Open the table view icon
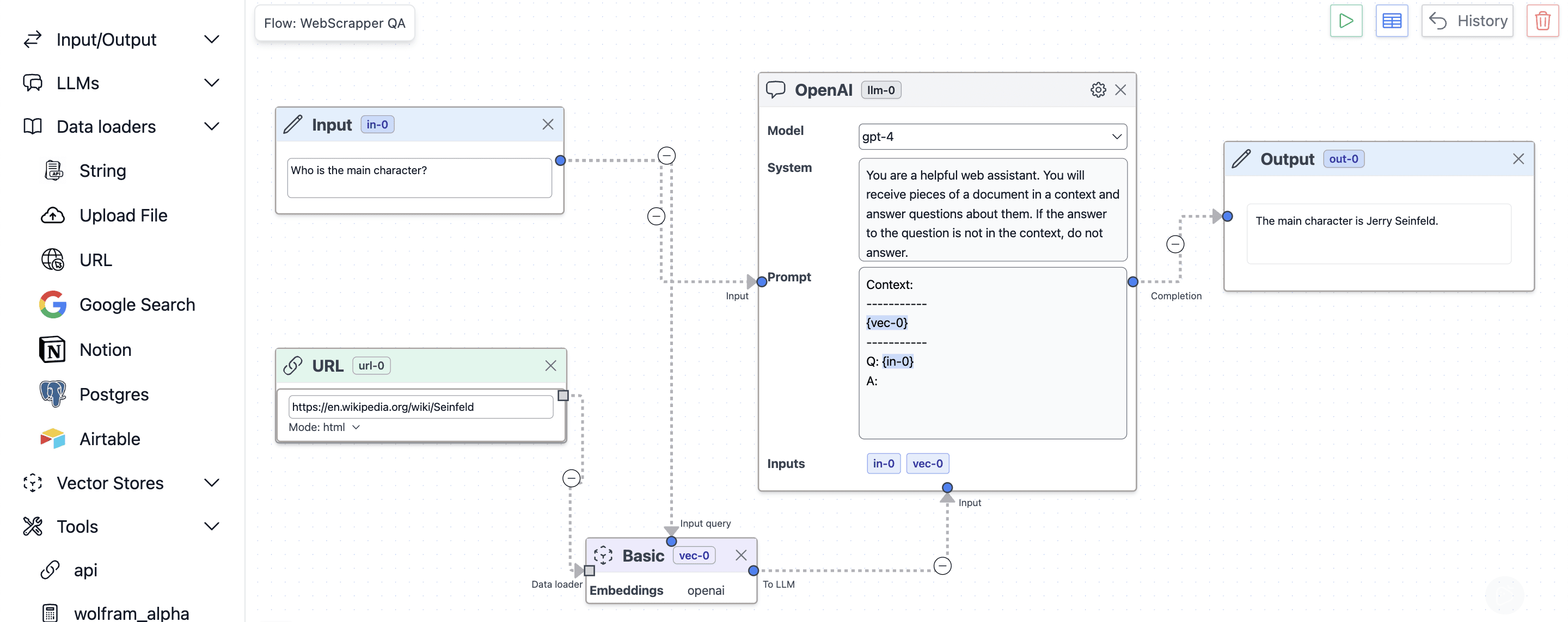The width and height of the screenshot is (1568, 622). click(x=1391, y=21)
